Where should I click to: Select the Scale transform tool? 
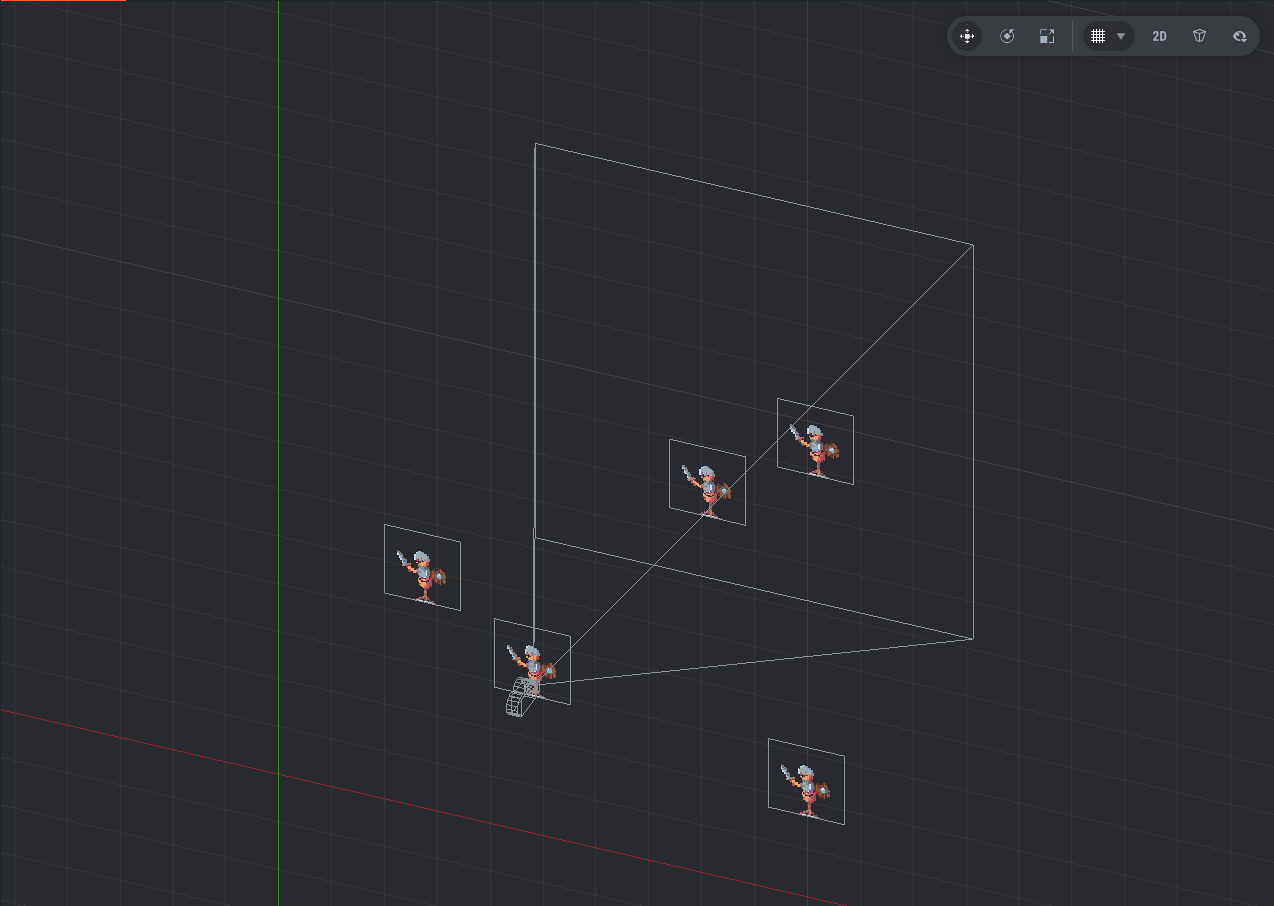[x=1047, y=36]
